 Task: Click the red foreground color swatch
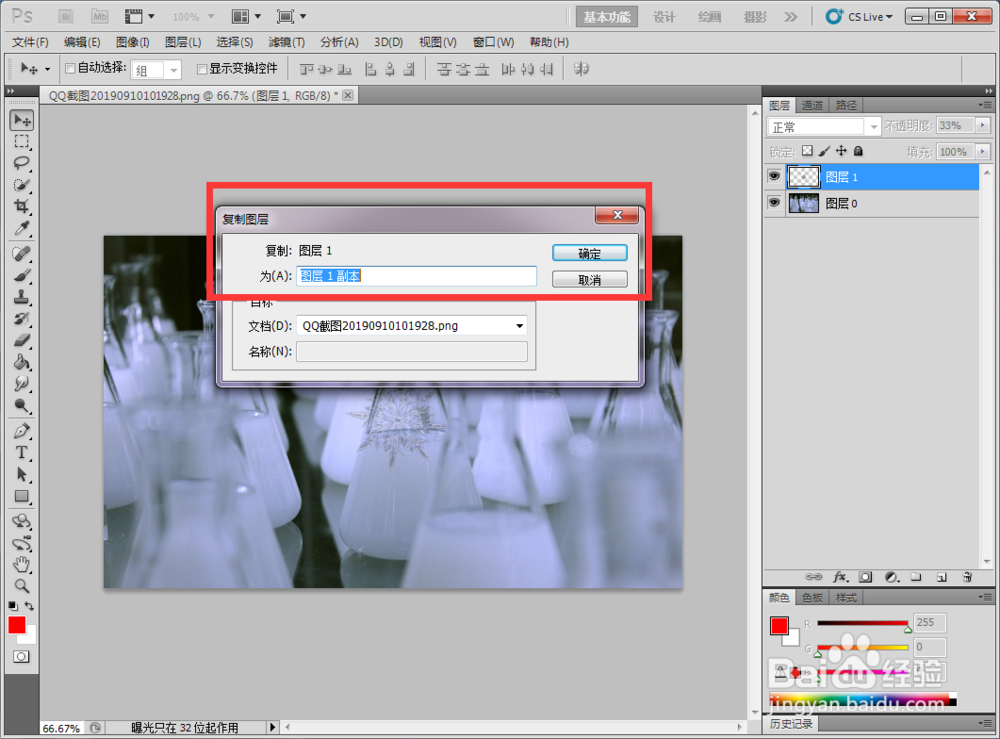click(x=16, y=627)
